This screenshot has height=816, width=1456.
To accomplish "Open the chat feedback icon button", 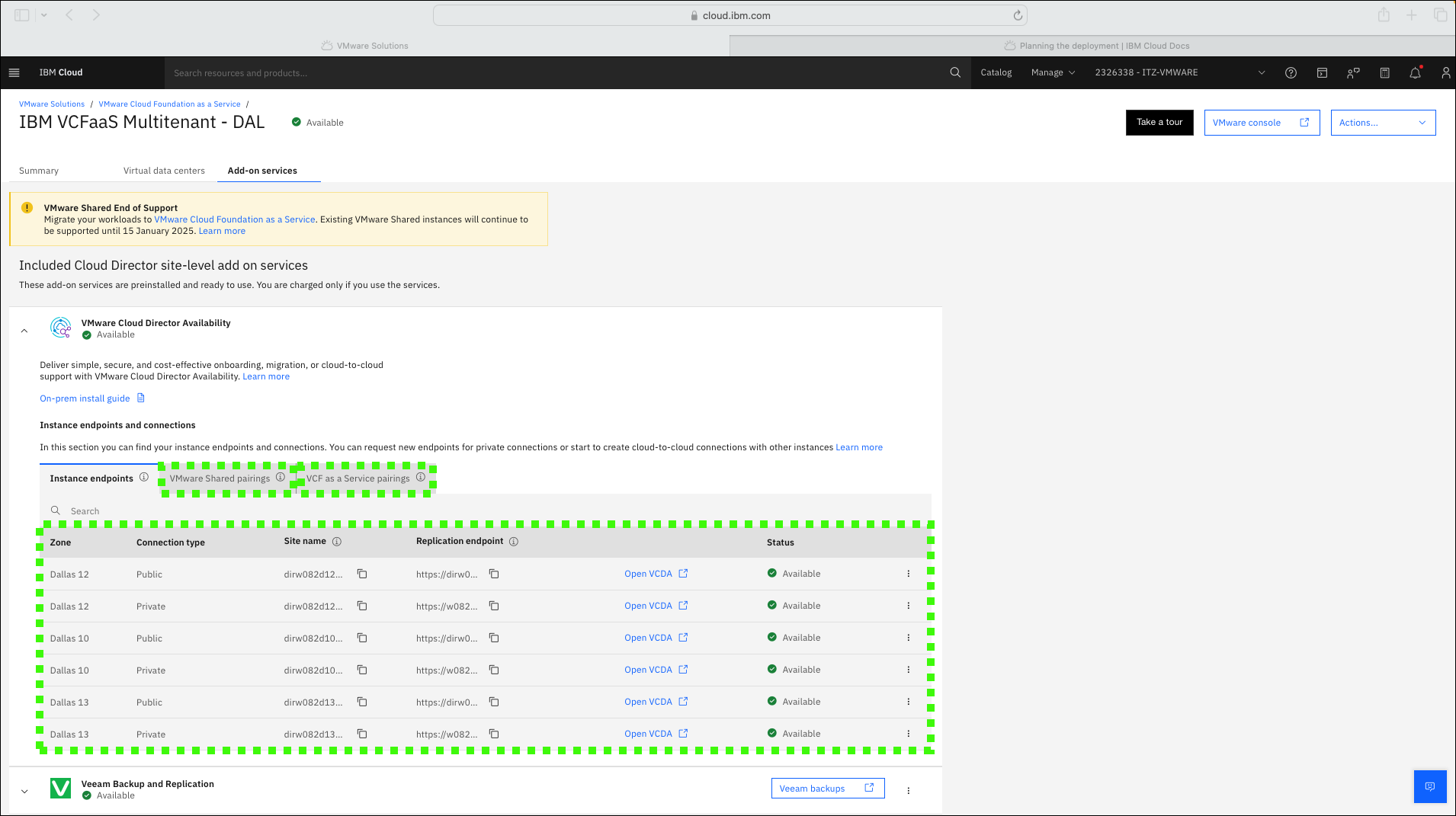I will point(1430,786).
